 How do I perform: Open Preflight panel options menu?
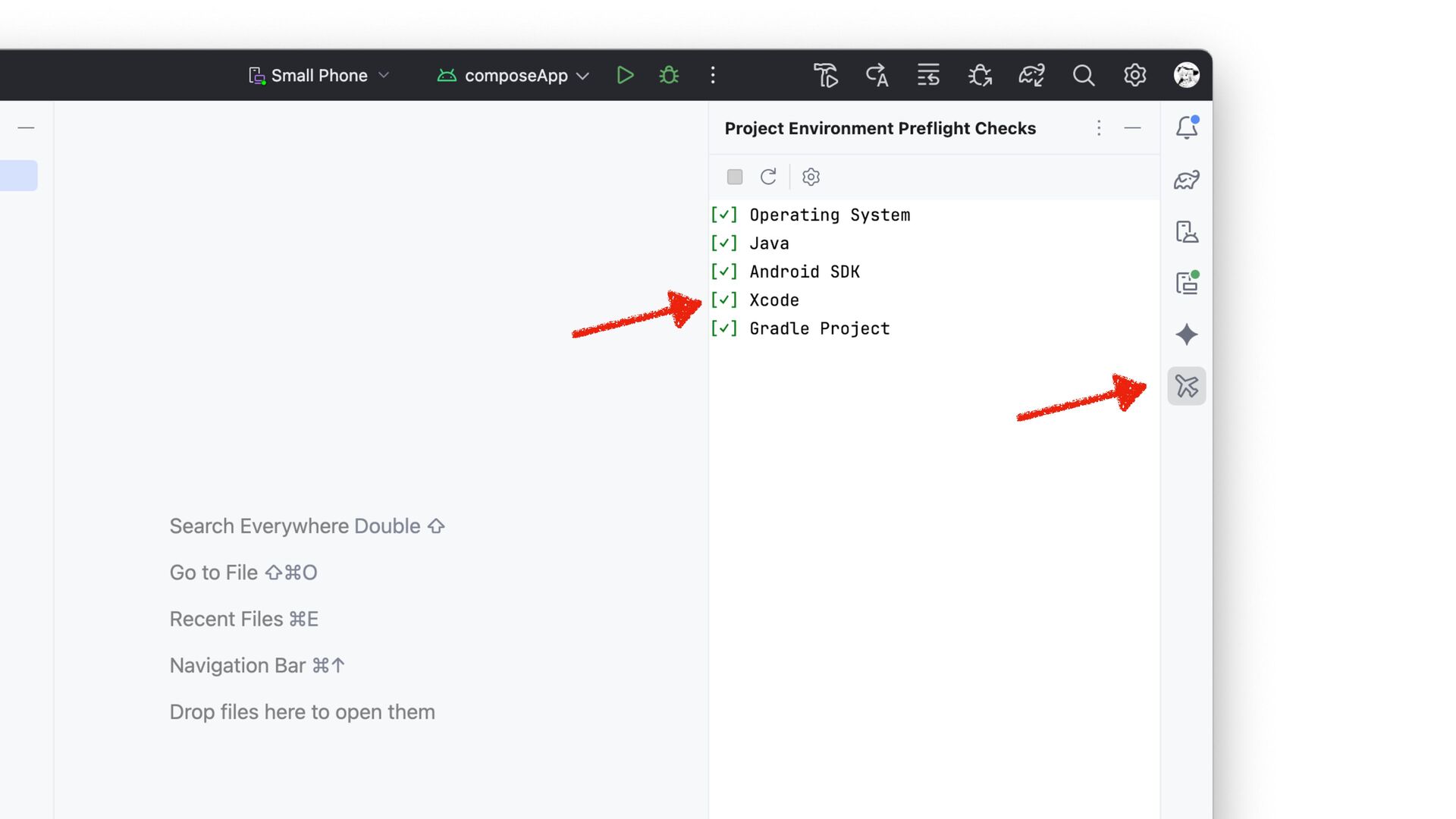click(1099, 127)
